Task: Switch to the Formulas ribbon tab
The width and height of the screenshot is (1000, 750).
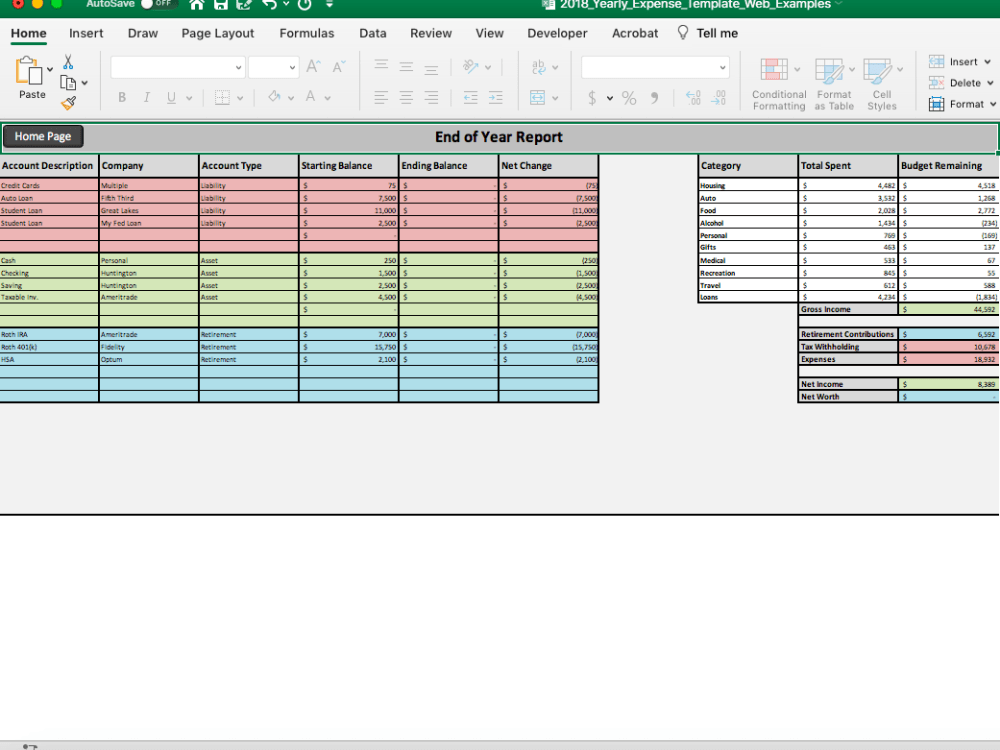Action: coord(306,33)
